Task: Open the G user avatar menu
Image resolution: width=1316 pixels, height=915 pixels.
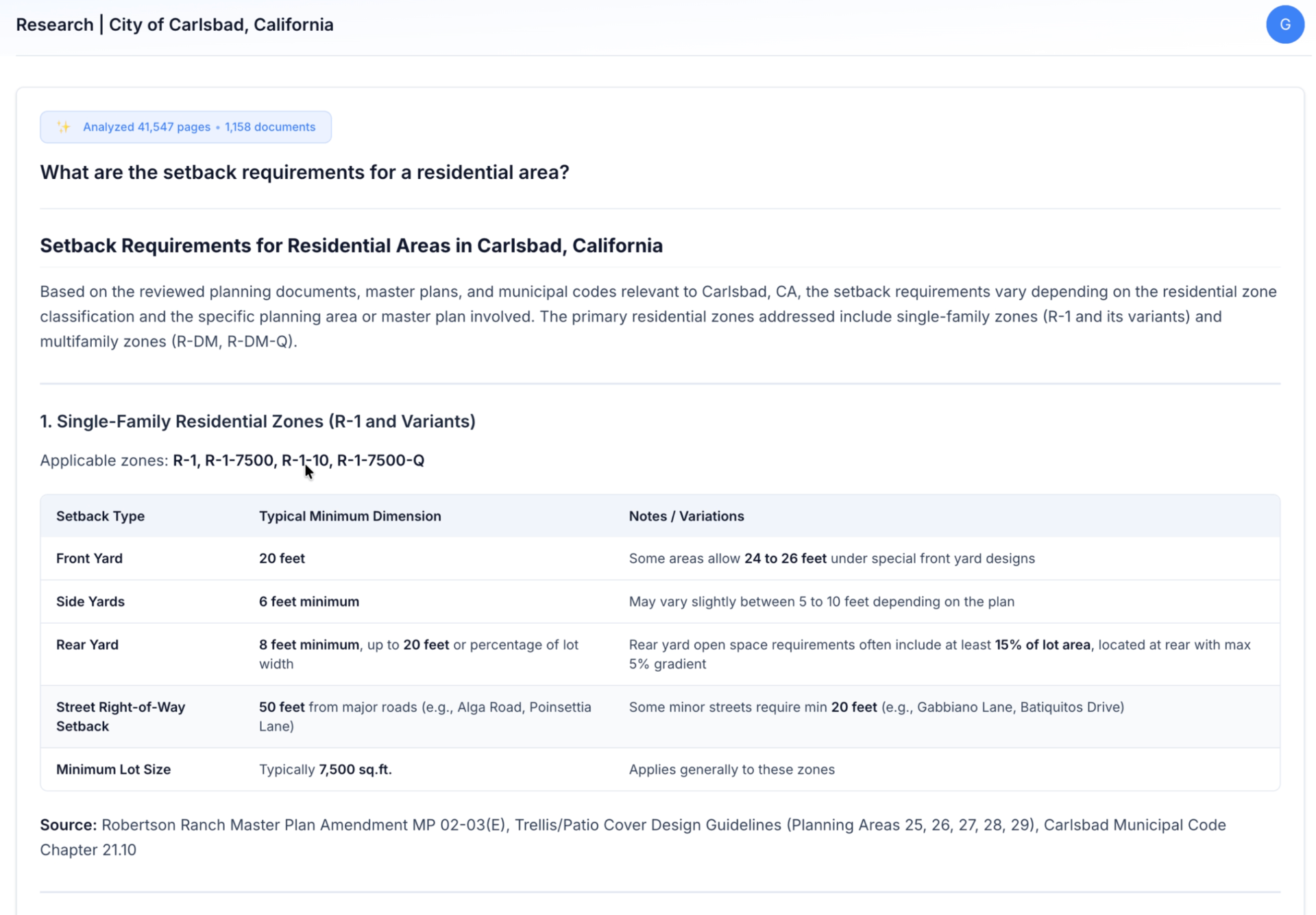Action: point(1285,25)
